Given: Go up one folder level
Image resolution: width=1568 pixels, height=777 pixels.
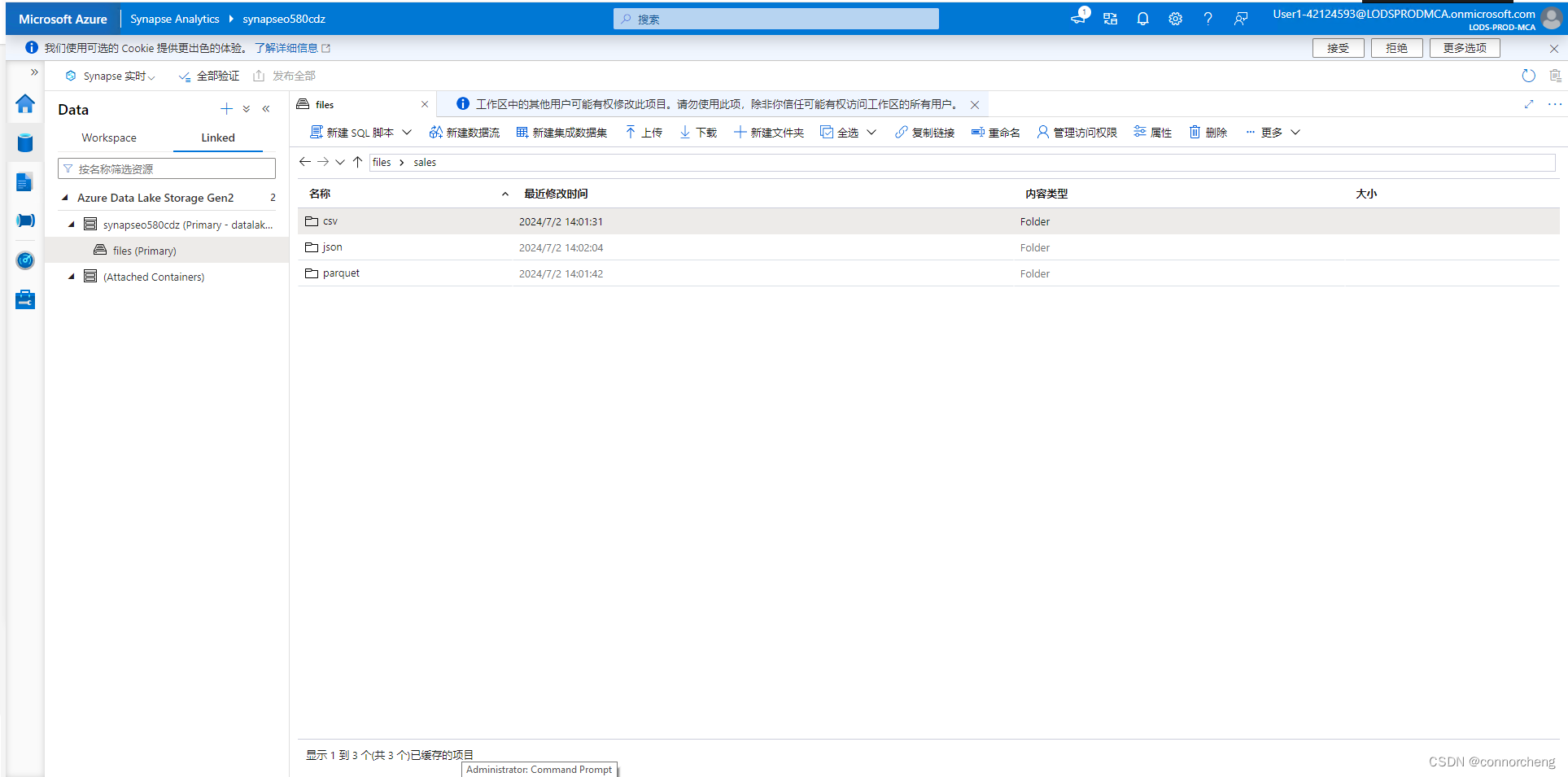Looking at the screenshot, I should click(x=357, y=162).
